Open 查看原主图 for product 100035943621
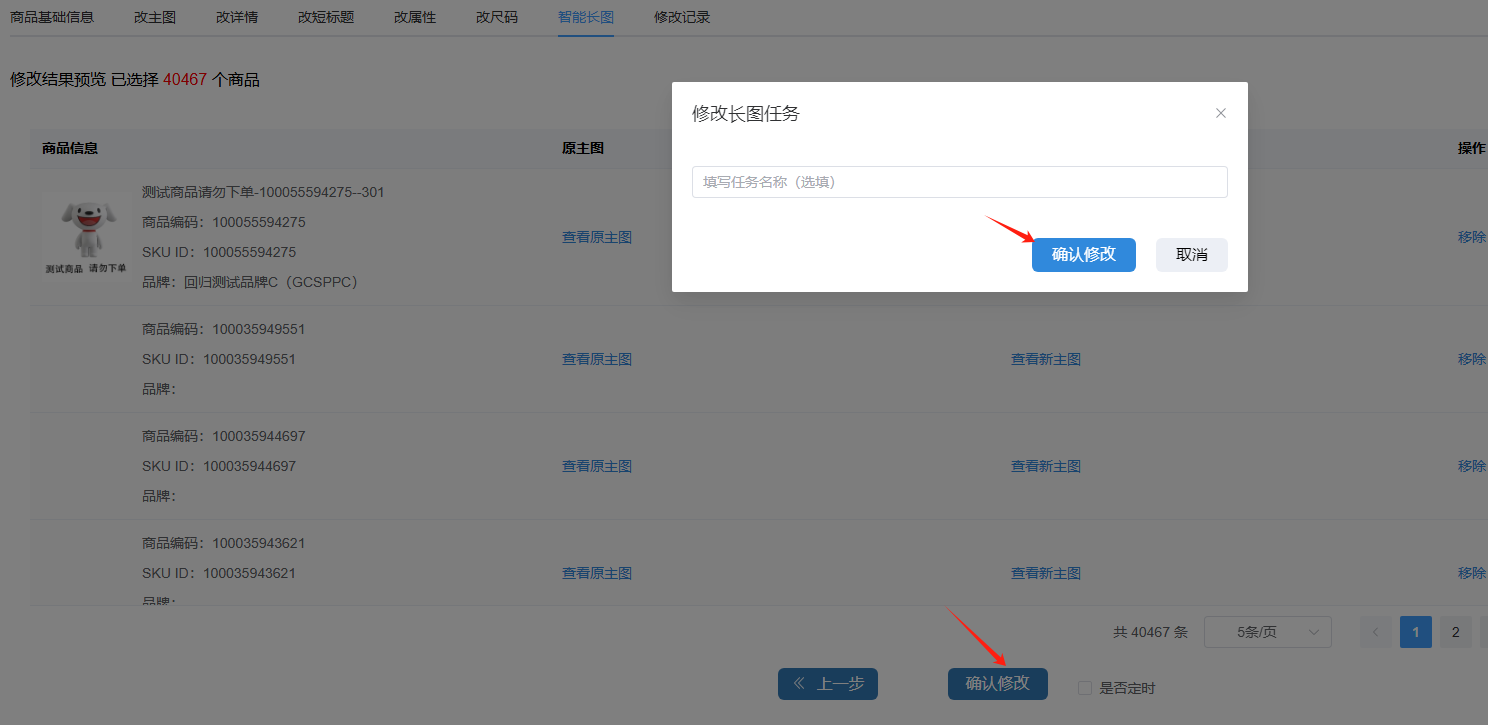 [597, 573]
